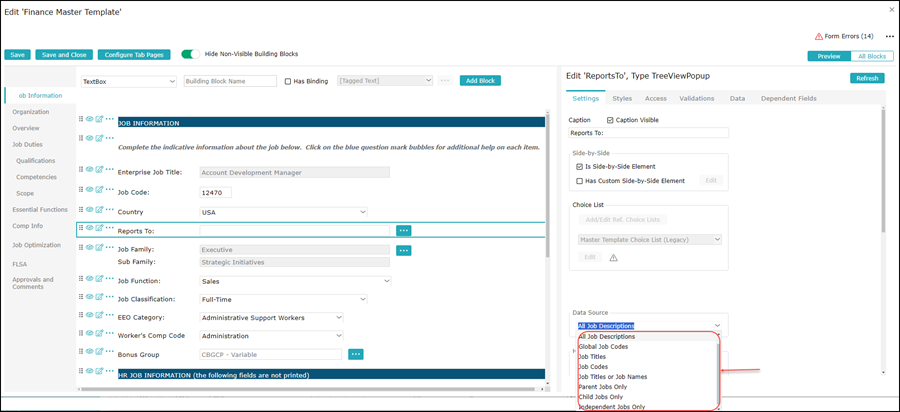The height and width of the screenshot is (412, 900).
Task: Switch view to All Blocks
Action: [872, 56]
